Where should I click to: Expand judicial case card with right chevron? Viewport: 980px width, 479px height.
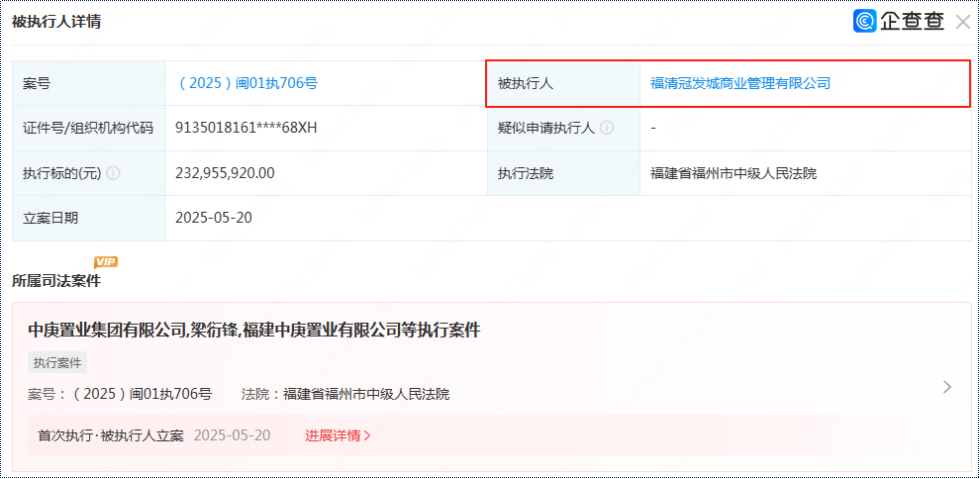click(947, 387)
